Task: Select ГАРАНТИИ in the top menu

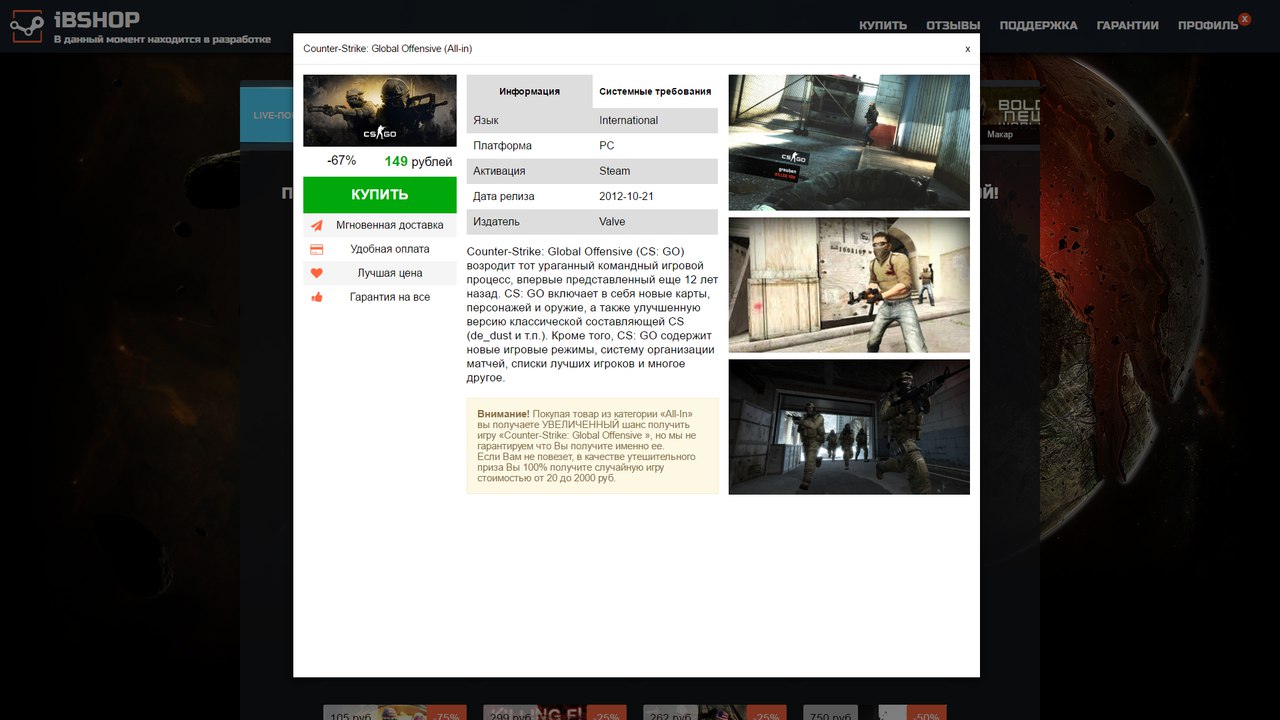Action: 1127,25
